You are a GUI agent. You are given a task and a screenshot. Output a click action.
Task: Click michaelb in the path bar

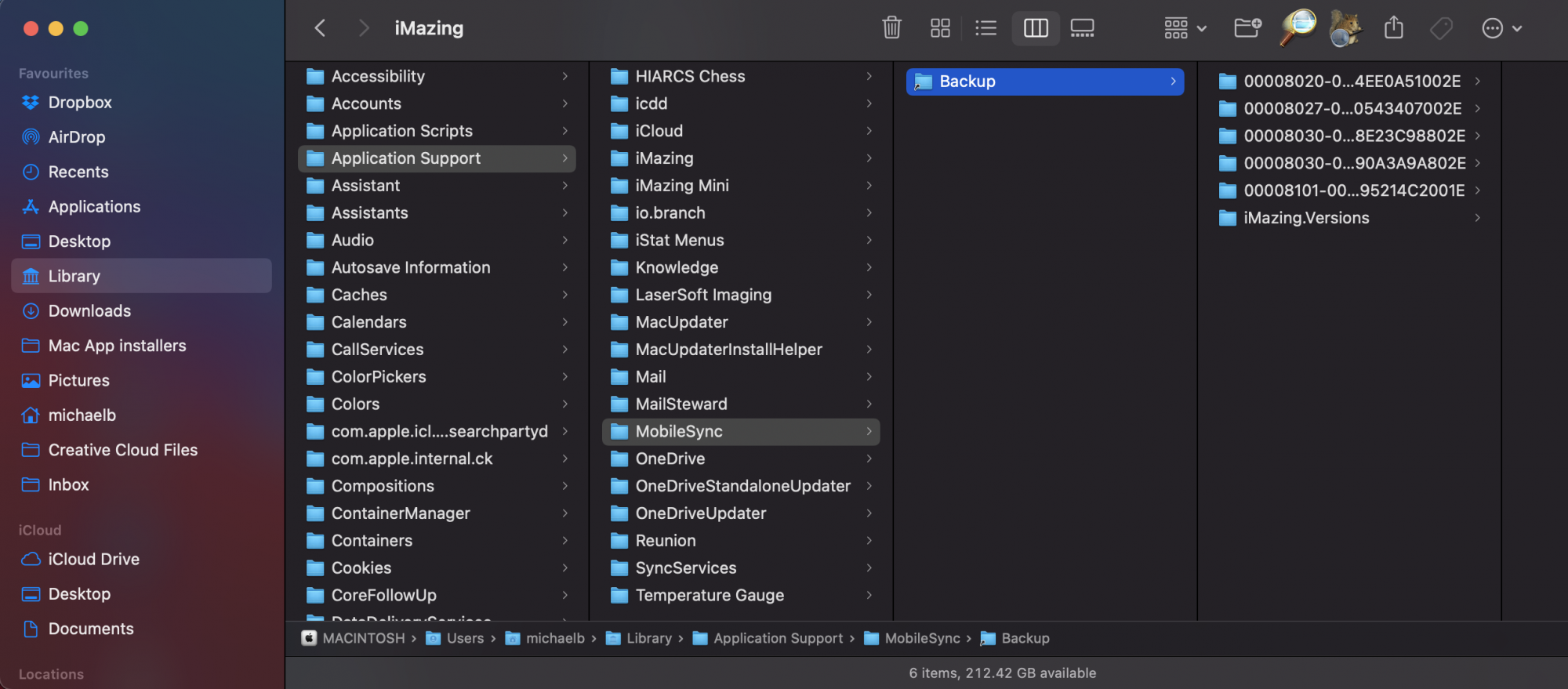click(545, 638)
